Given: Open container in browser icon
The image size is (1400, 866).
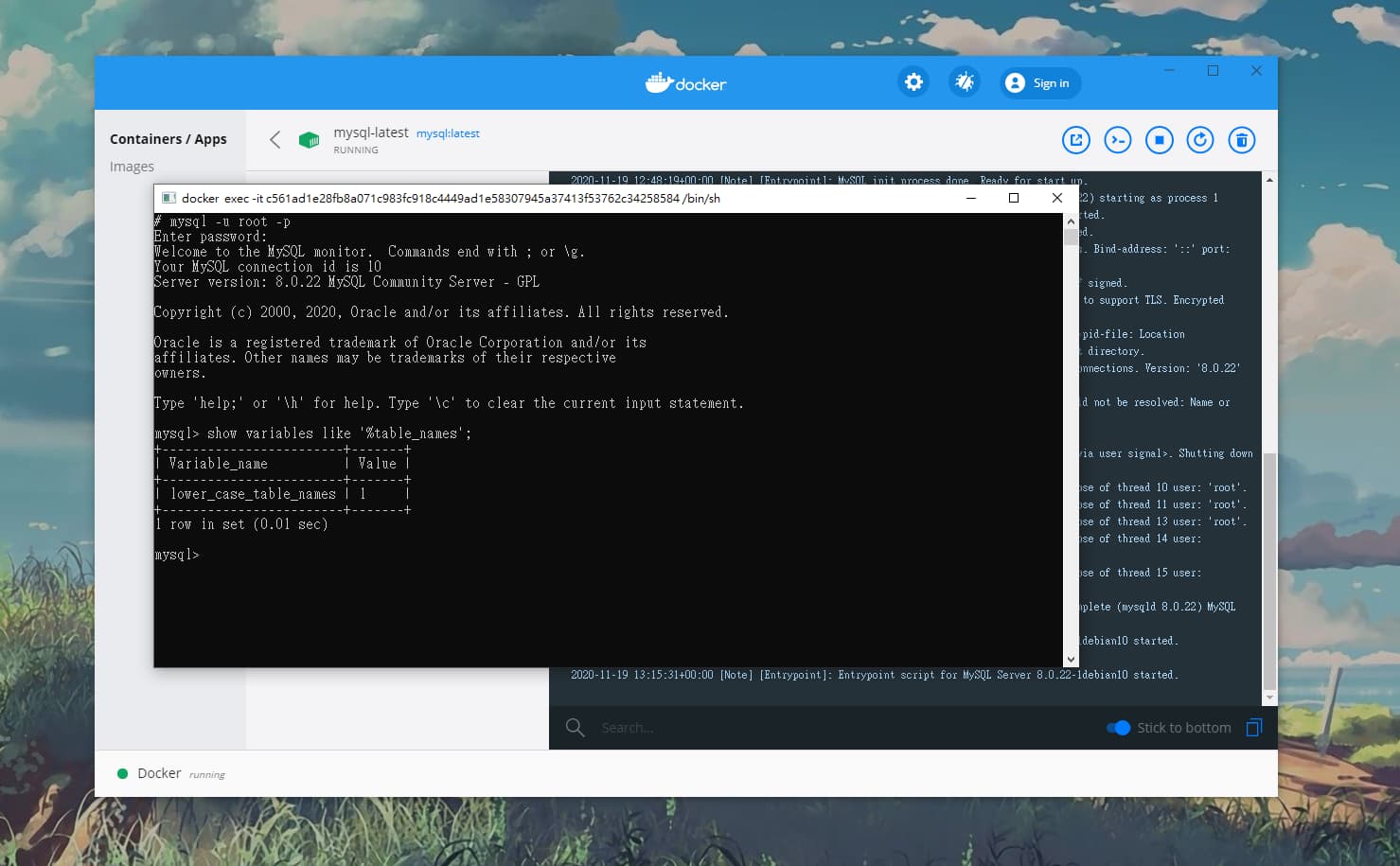Looking at the screenshot, I should pyautogui.click(x=1076, y=140).
